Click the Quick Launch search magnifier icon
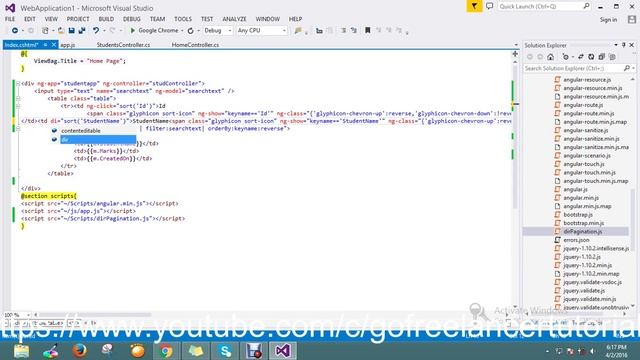Viewport: 640px width, 360px height. point(586,6)
